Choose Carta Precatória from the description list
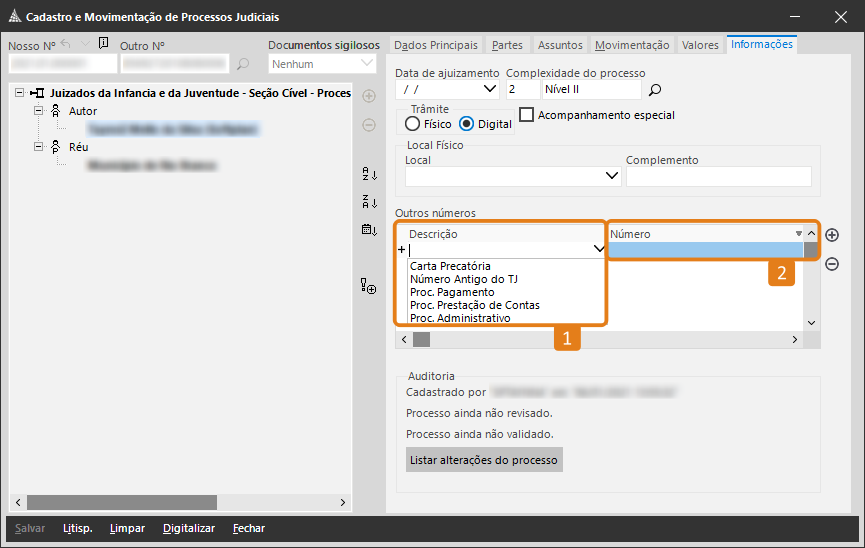This screenshot has height=548, width=865. point(450,266)
